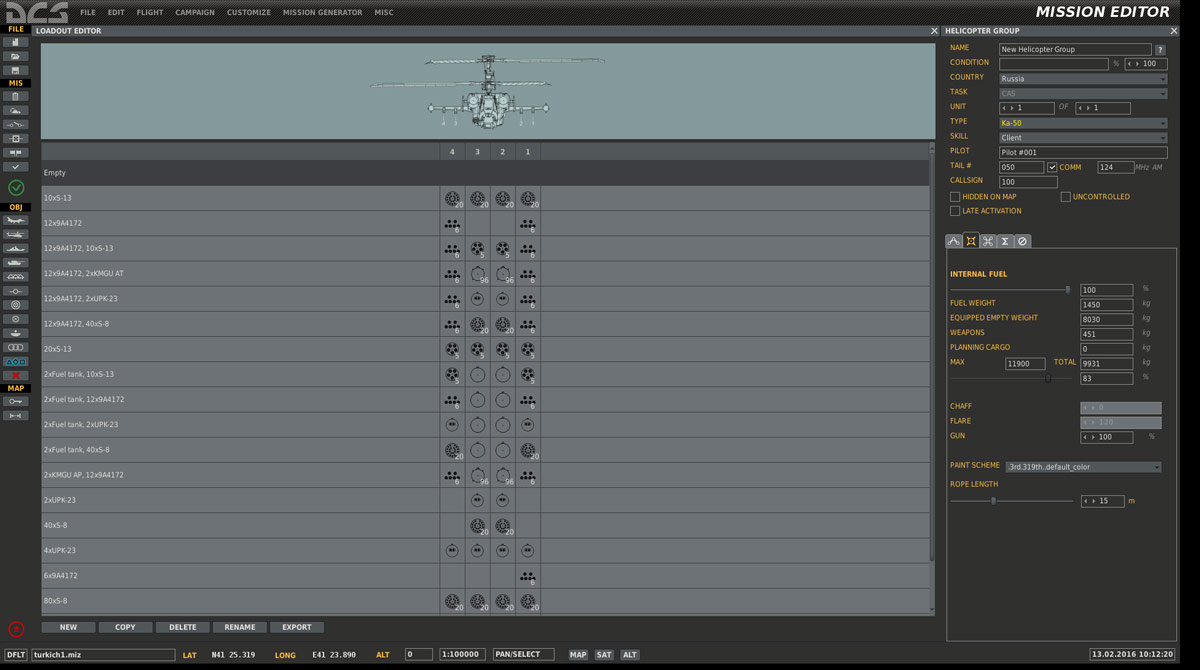Image resolution: width=1200 pixels, height=670 pixels.
Task: Open the Country dropdown showing Russia
Action: (x=1083, y=78)
